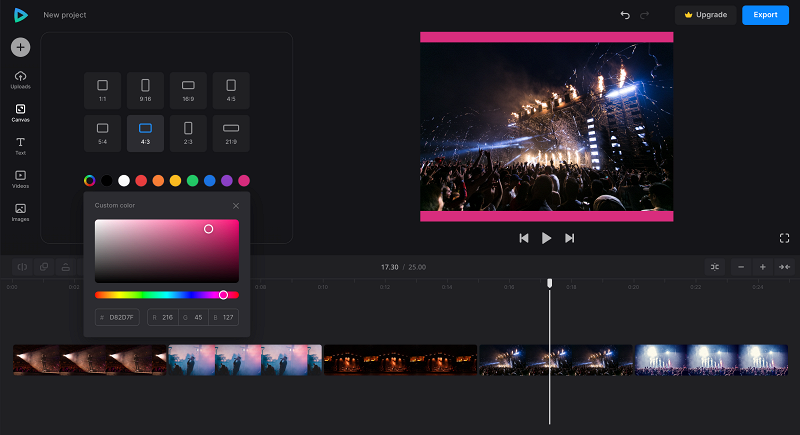
Task: Click the Export button
Action: click(765, 15)
